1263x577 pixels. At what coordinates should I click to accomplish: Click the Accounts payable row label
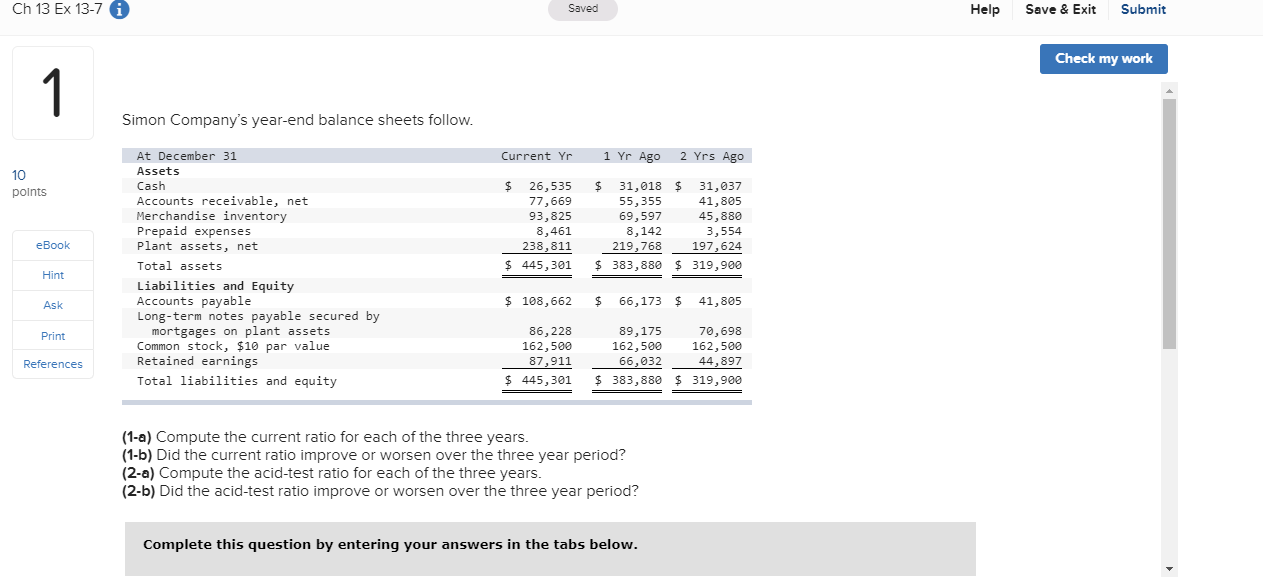194,301
